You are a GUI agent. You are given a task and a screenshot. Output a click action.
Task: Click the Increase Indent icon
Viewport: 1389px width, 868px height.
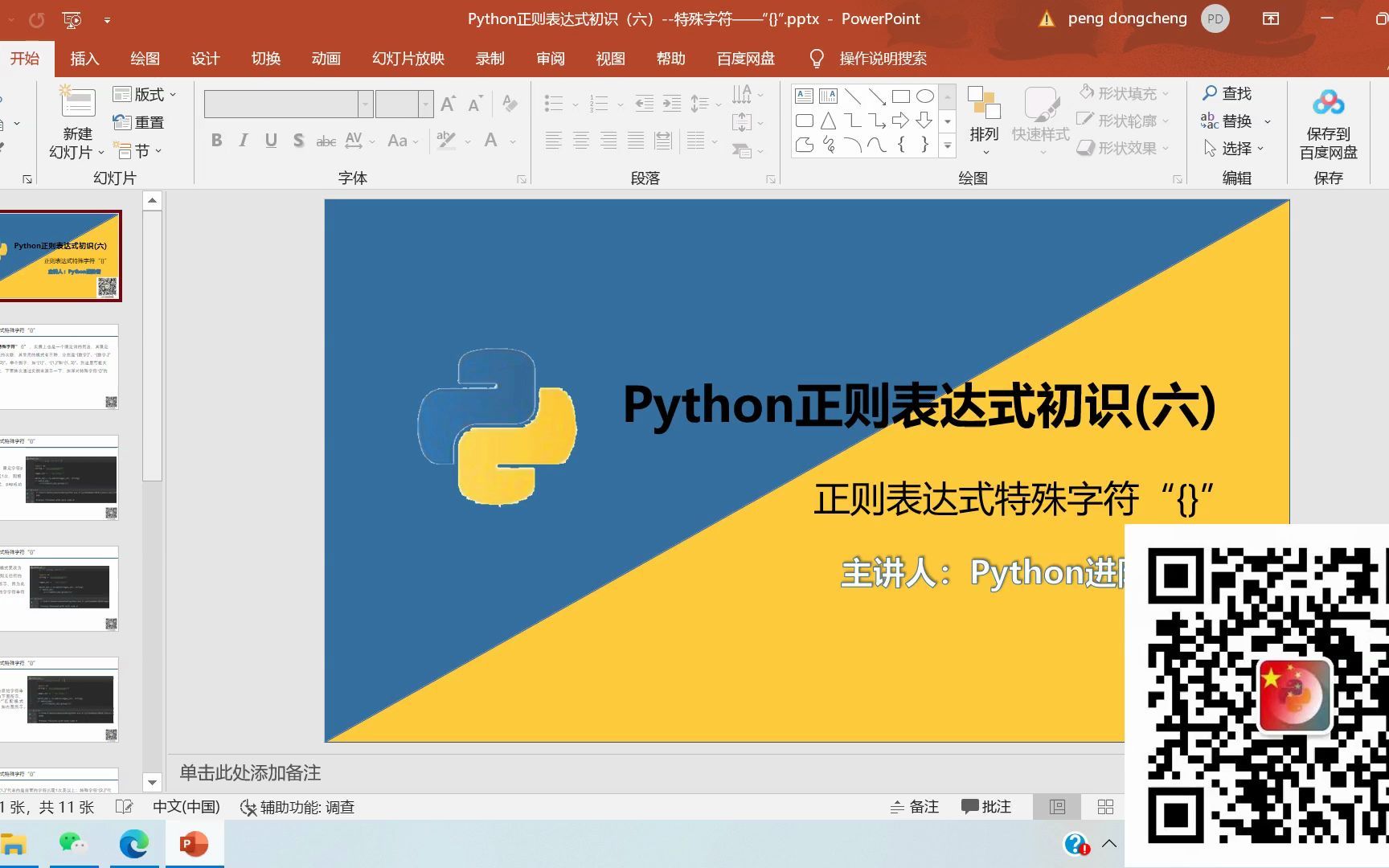pos(672,103)
